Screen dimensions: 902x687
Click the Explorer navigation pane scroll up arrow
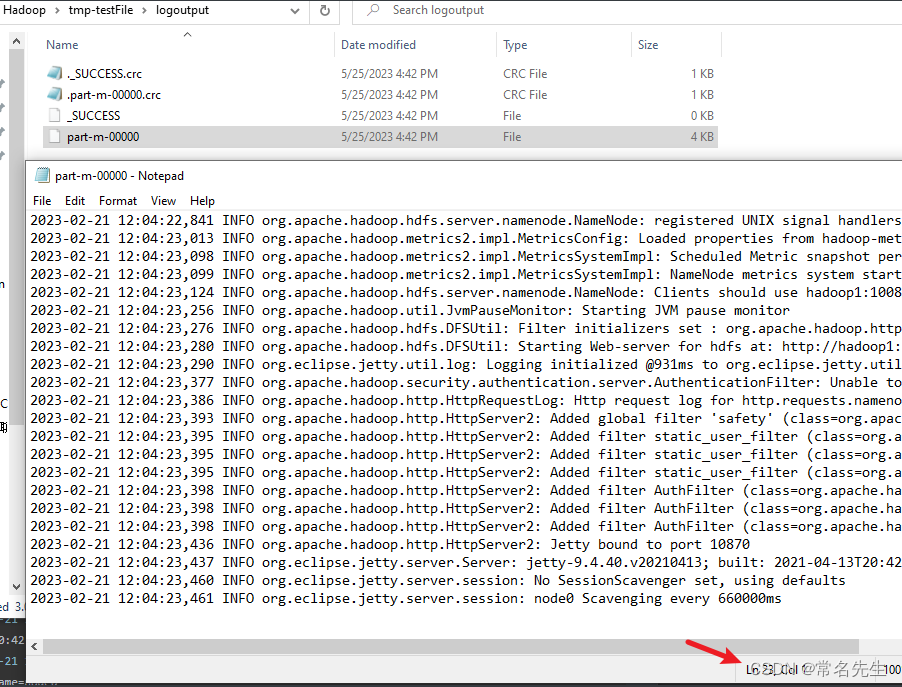[16, 41]
